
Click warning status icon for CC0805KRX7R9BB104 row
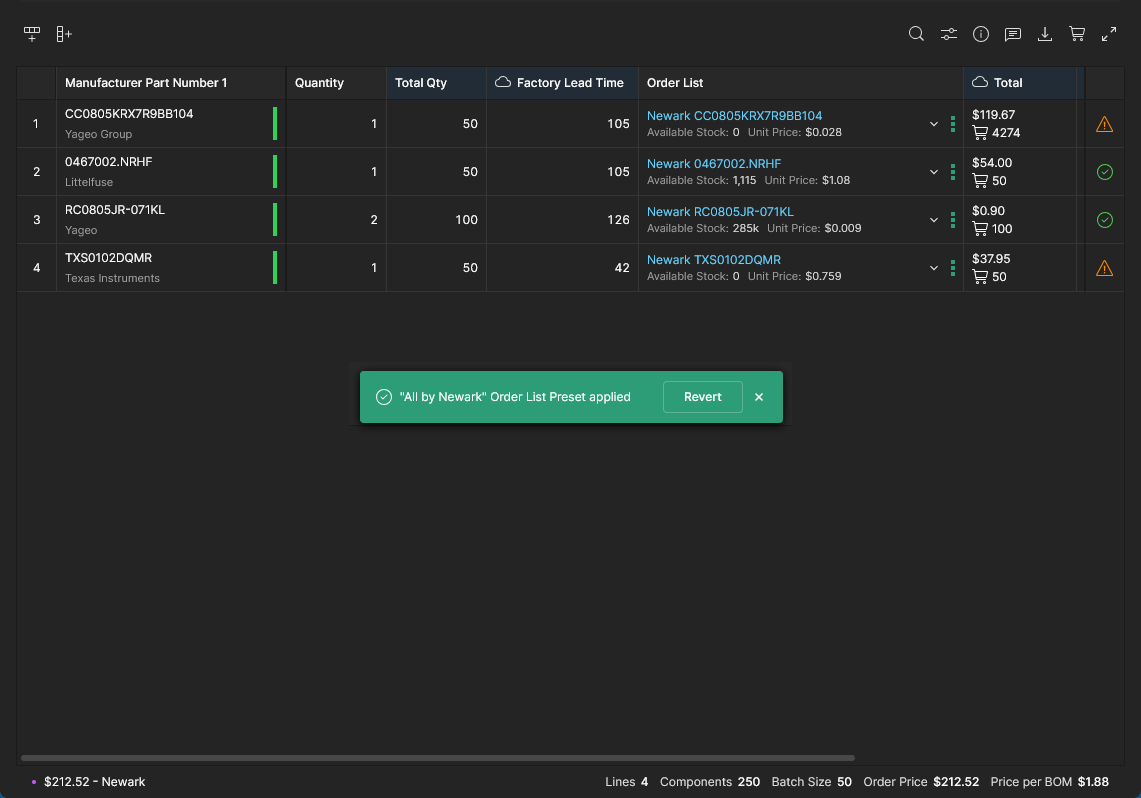coord(1104,124)
